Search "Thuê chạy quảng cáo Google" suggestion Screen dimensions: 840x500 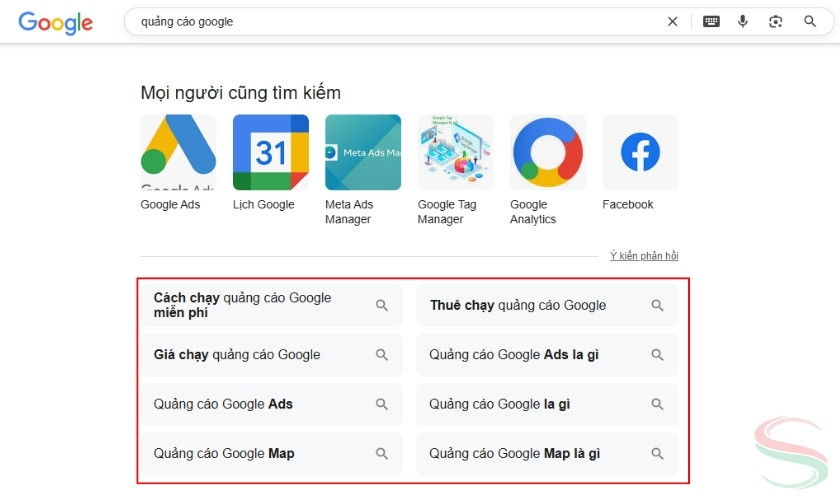tap(547, 305)
